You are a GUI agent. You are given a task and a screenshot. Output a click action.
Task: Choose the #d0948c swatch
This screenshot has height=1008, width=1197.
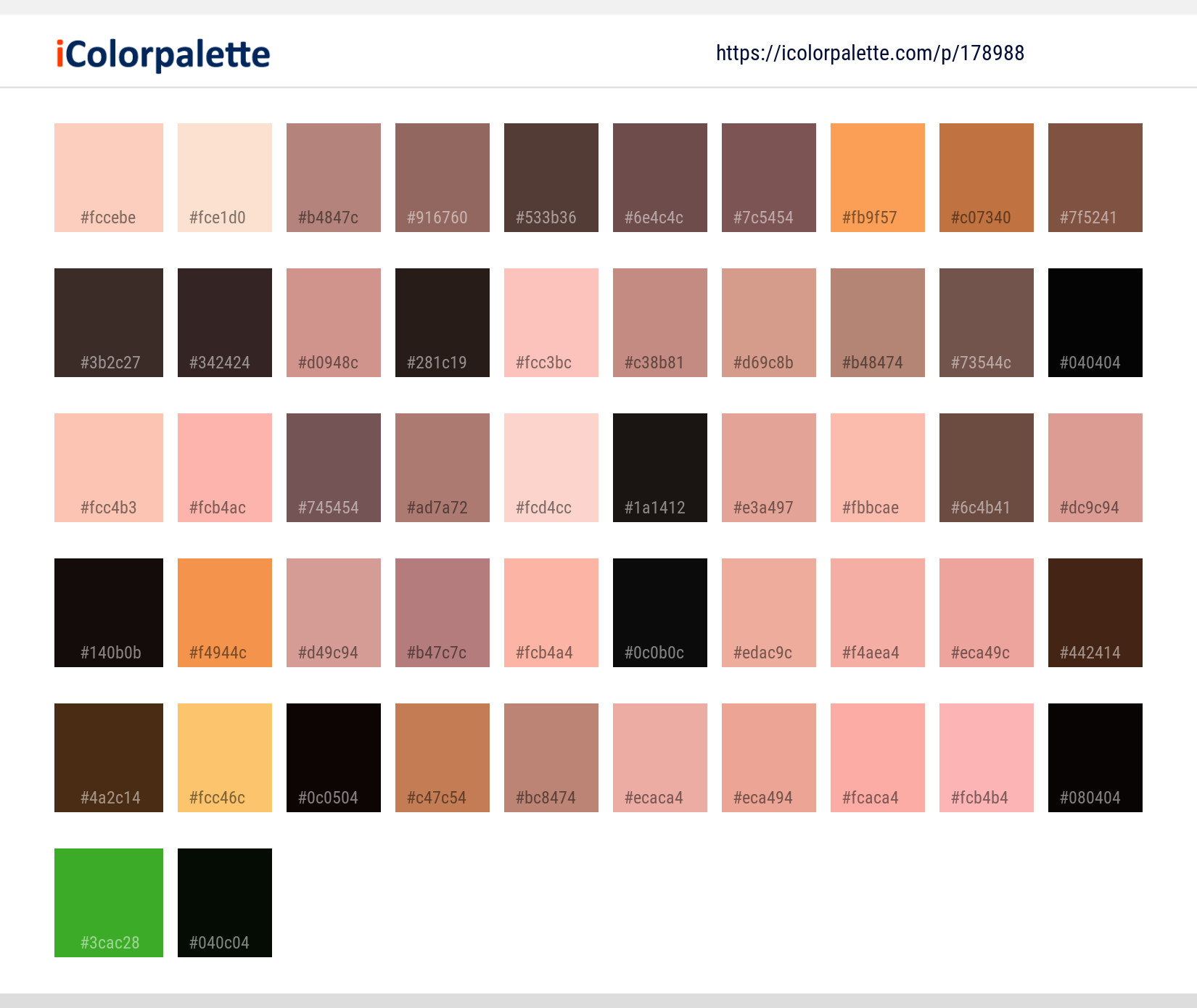coord(334,323)
